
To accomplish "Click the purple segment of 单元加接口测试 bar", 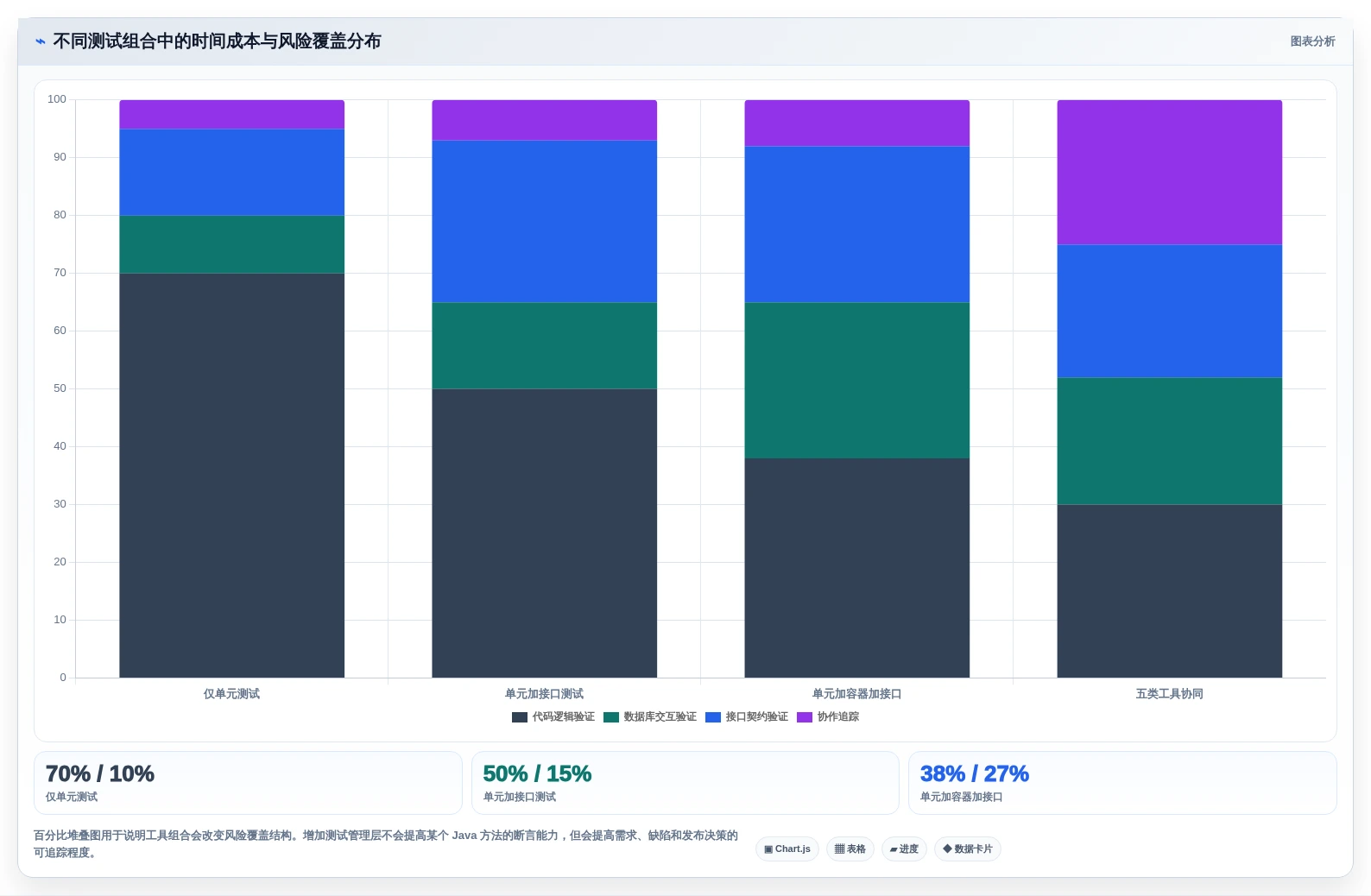I will coord(545,120).
